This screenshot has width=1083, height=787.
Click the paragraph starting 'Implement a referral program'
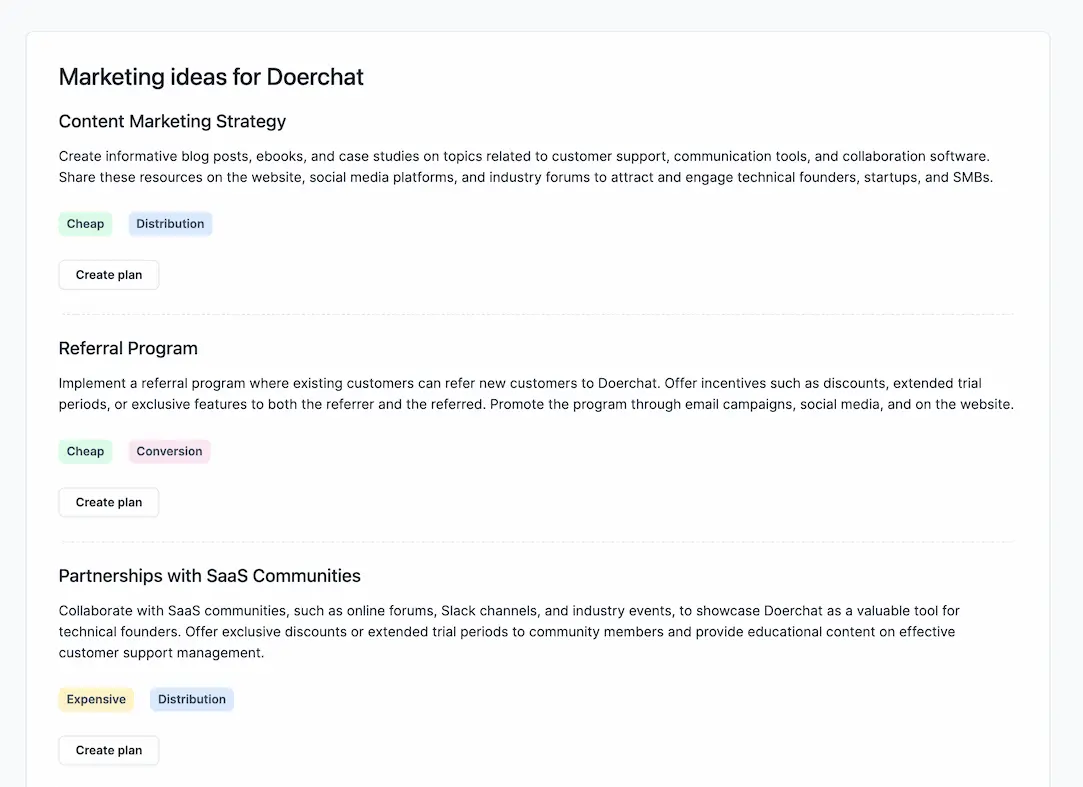point(536,394)
